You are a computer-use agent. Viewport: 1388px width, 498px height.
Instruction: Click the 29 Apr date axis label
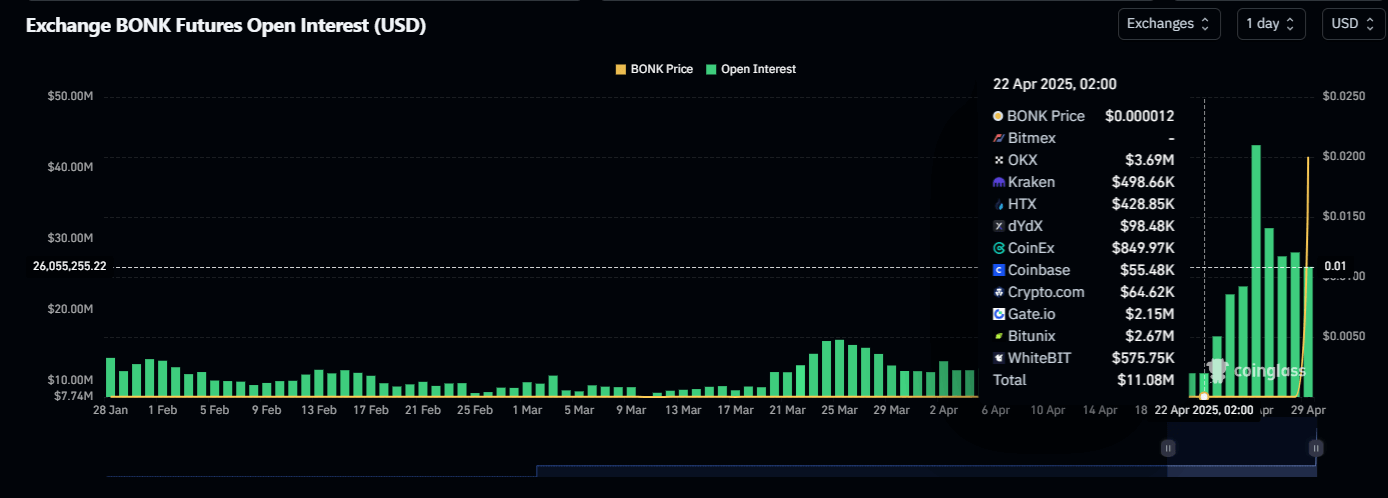click(1309, 410)
